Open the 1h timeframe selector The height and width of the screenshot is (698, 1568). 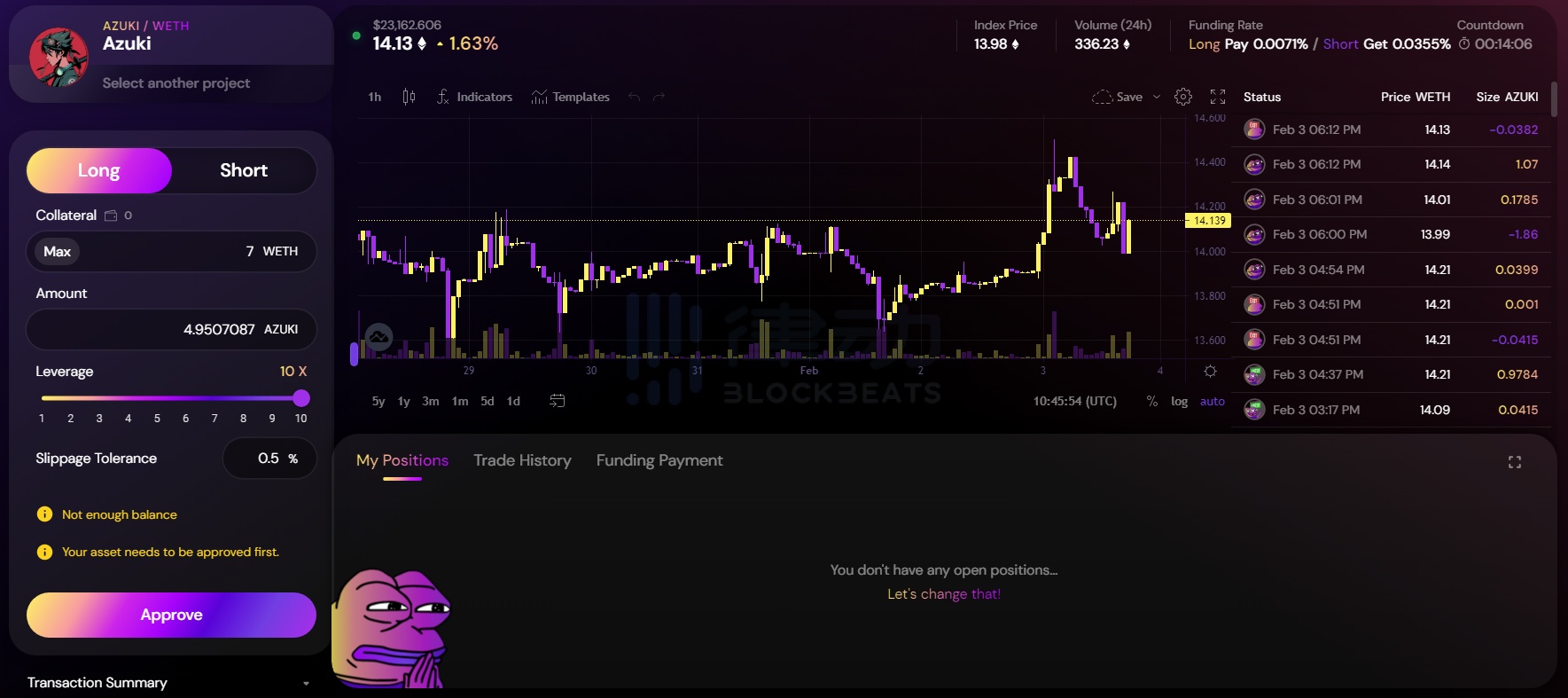pyautogui.click(x=375, y=97)
